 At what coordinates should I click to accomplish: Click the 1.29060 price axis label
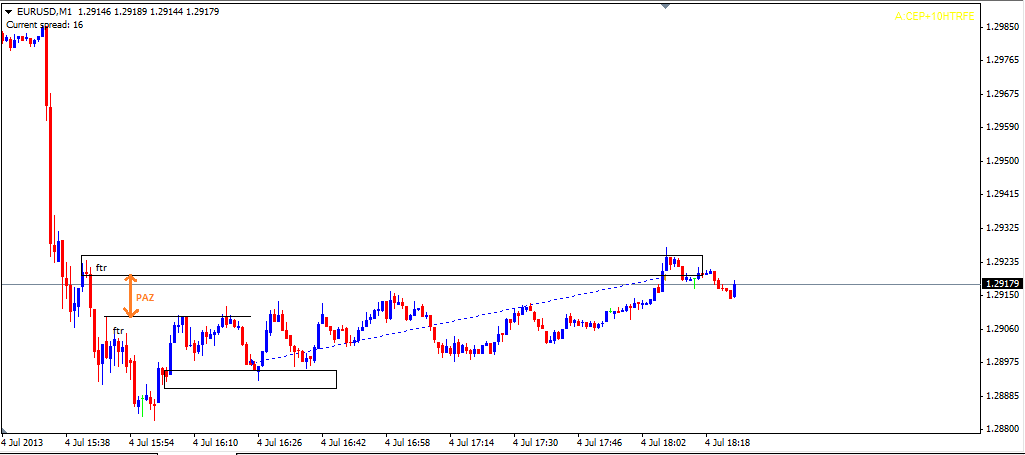click(x=1001, y=329)
